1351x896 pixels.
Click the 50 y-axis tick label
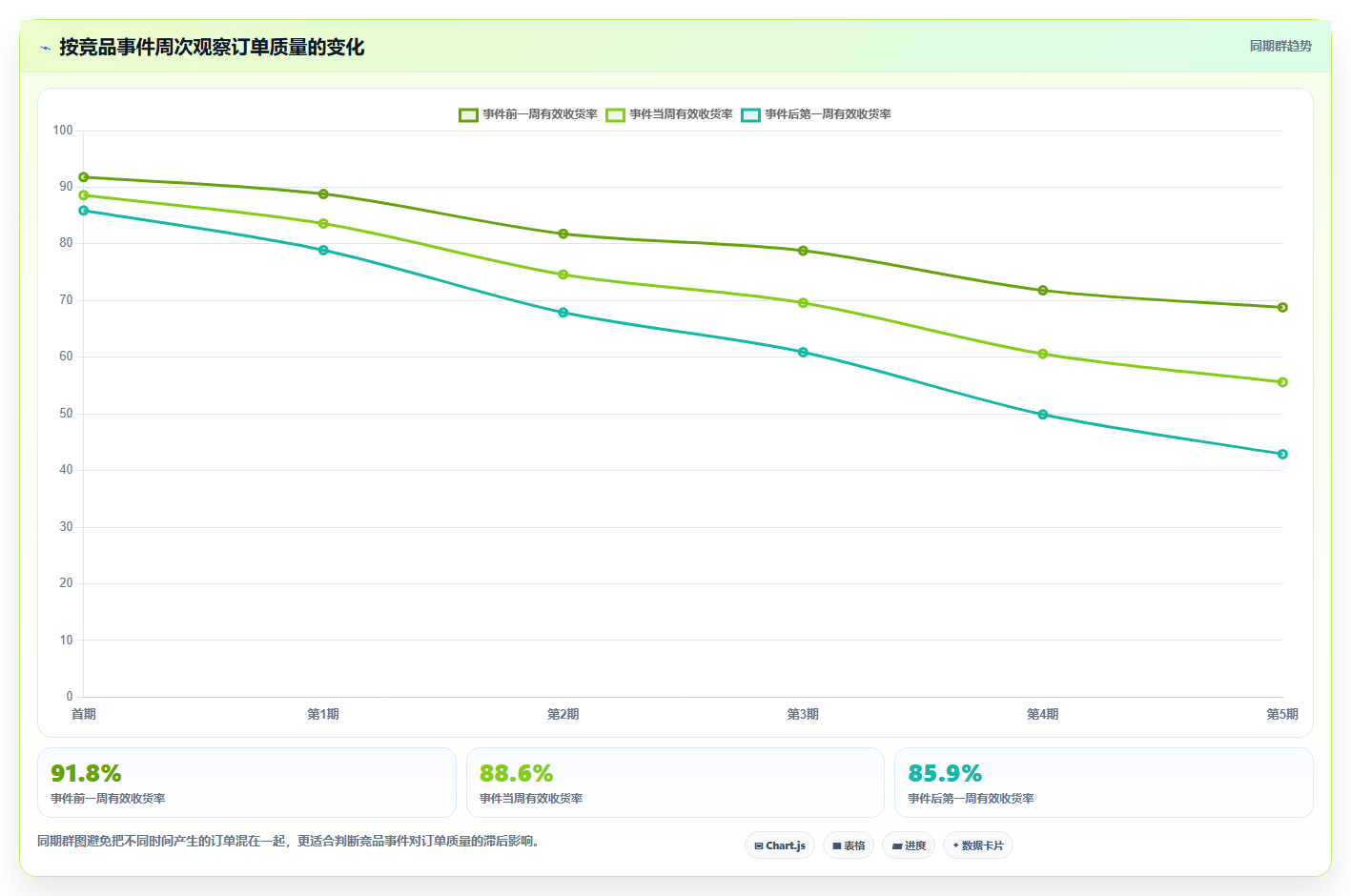click(66, 414)
